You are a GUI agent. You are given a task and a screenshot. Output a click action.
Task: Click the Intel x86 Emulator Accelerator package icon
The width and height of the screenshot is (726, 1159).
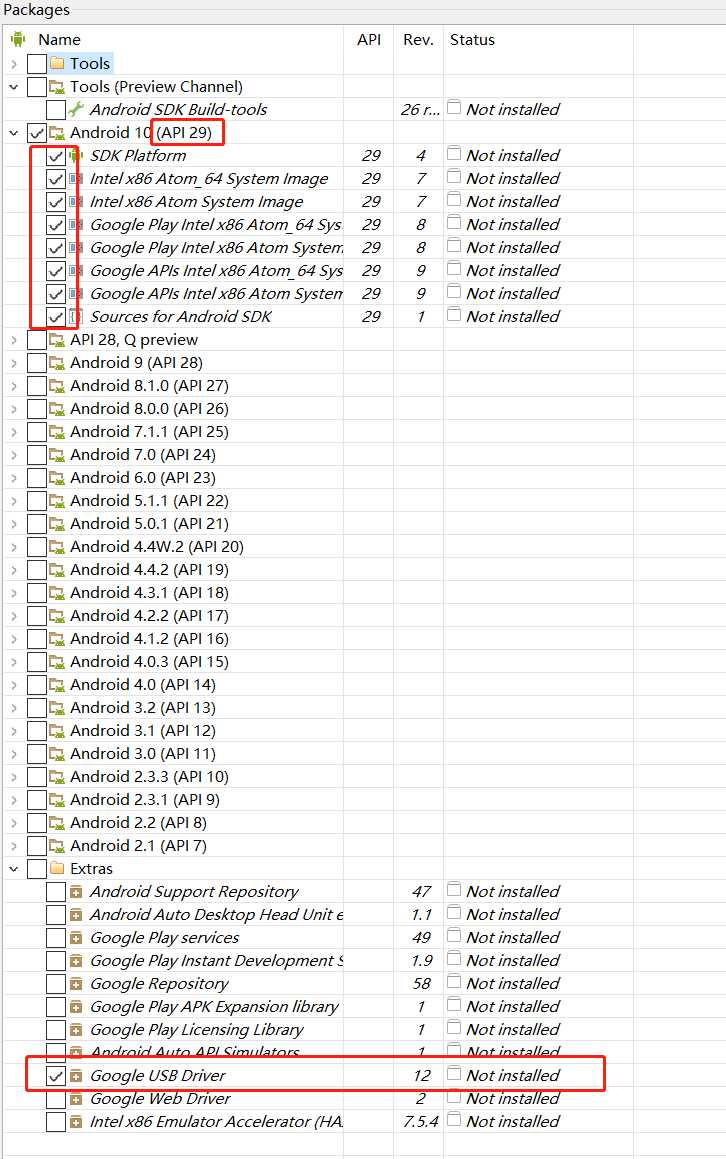click(75, 1122)
